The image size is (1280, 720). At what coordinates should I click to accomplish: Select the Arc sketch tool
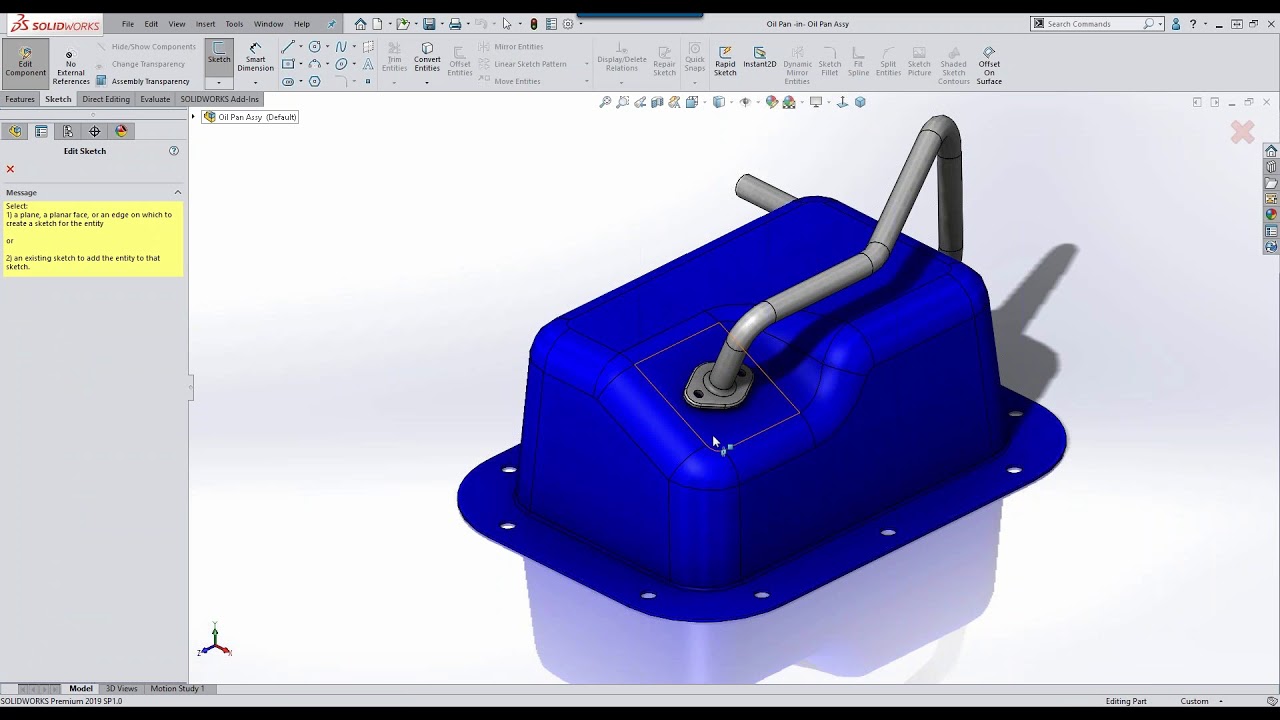tap(315, 64)
